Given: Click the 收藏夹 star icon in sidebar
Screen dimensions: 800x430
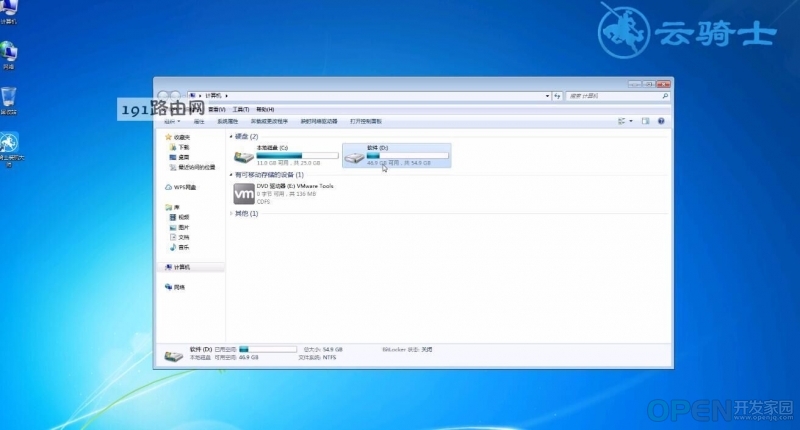Looking at the screenshot, I should pos(168,137).
